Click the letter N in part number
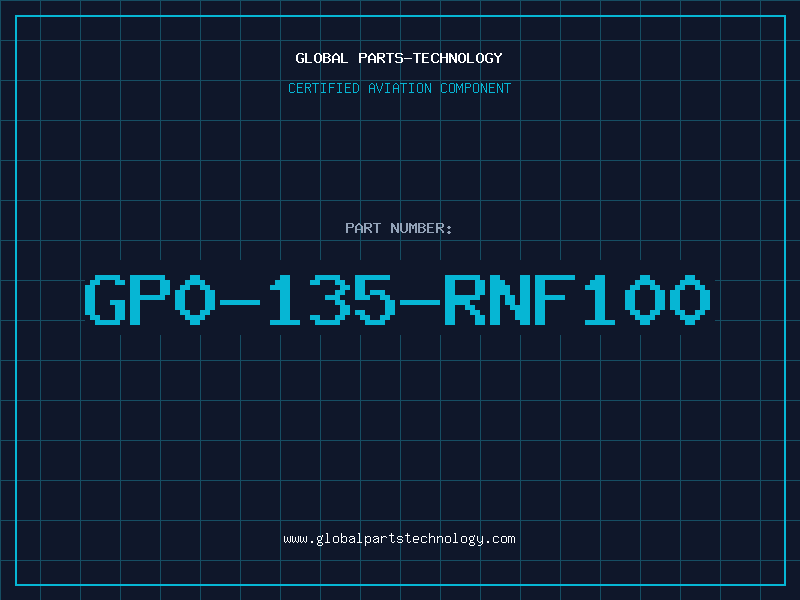The image size is (800, 600). click(x=510, y=299)
